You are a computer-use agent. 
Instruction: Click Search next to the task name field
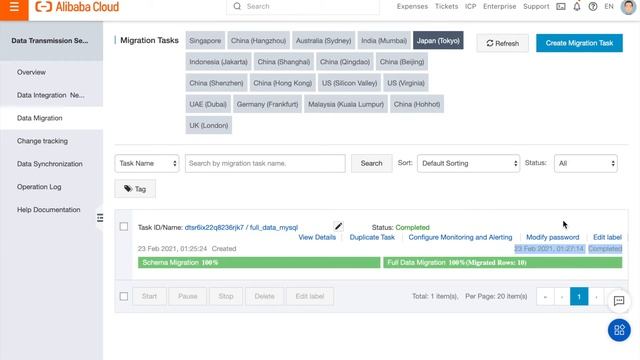pyautogui.click(x=371, y=163)
